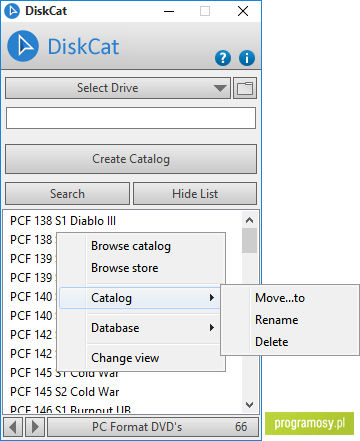Viewport: 360px width, 441px height.
Task: Click the catalog name input field
Action: tap(131, 118)
